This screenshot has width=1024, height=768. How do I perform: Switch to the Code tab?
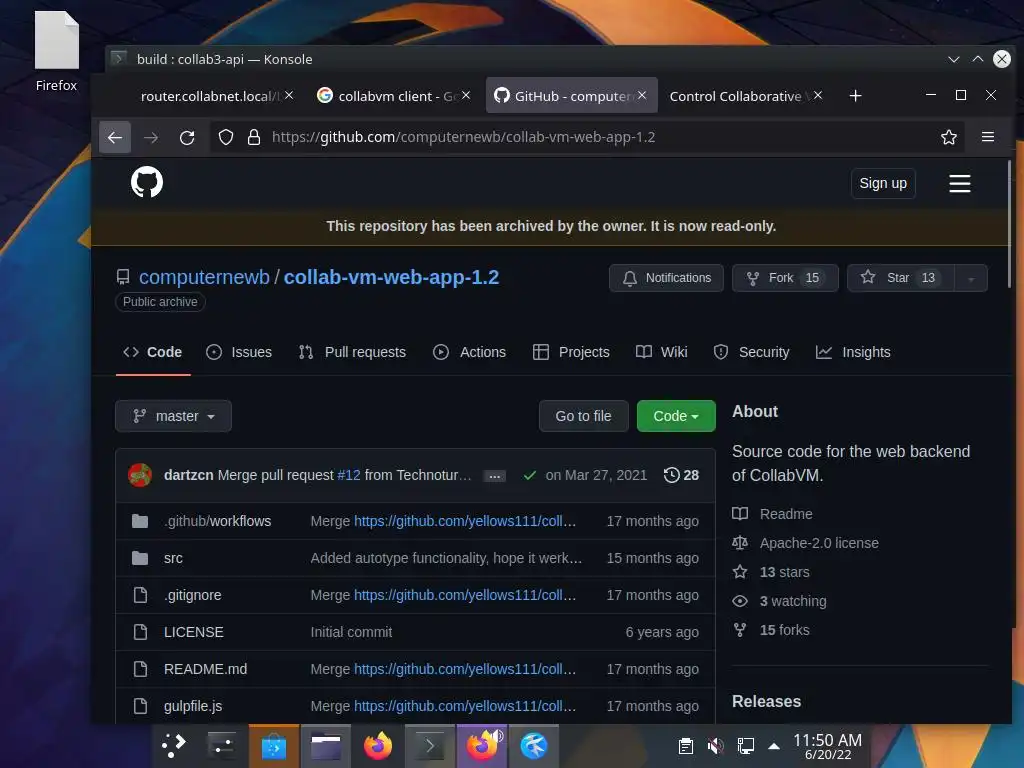click(153, 352)
